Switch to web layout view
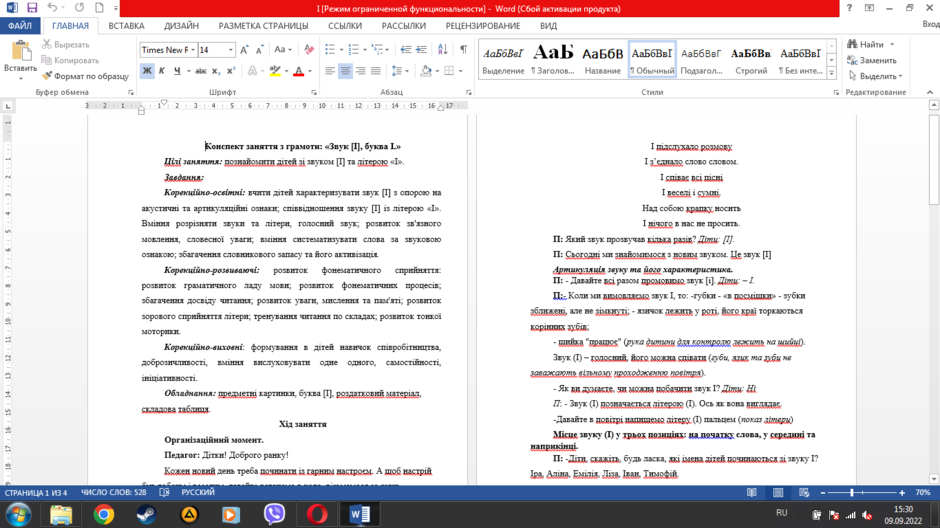Screen dimensions: 940x528 tap(804, 493)
